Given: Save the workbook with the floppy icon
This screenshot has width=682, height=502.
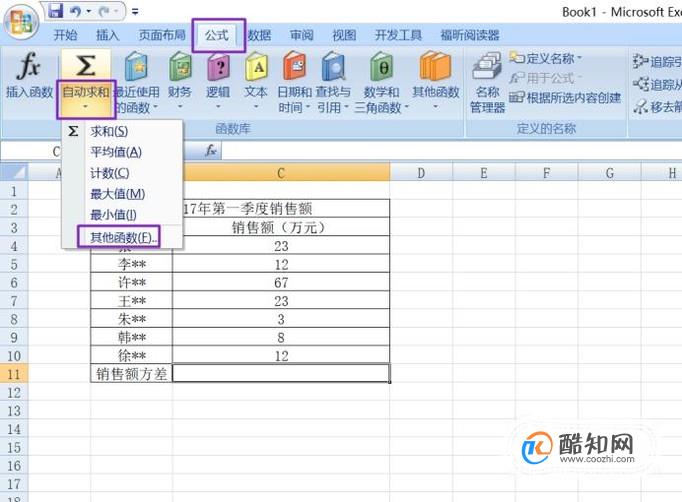Looking at the screenshot, I should pos(56,11).
